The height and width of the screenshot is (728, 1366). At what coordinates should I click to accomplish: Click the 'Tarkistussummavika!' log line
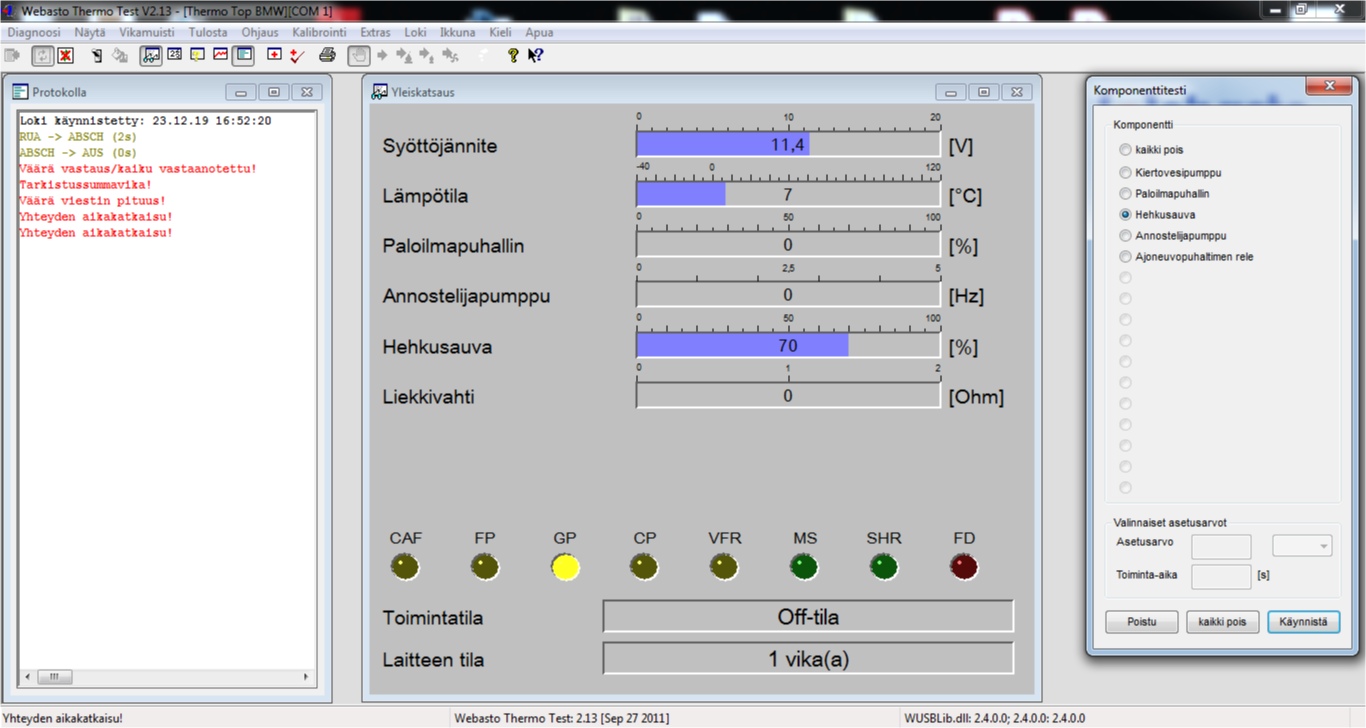coord(85,185)
